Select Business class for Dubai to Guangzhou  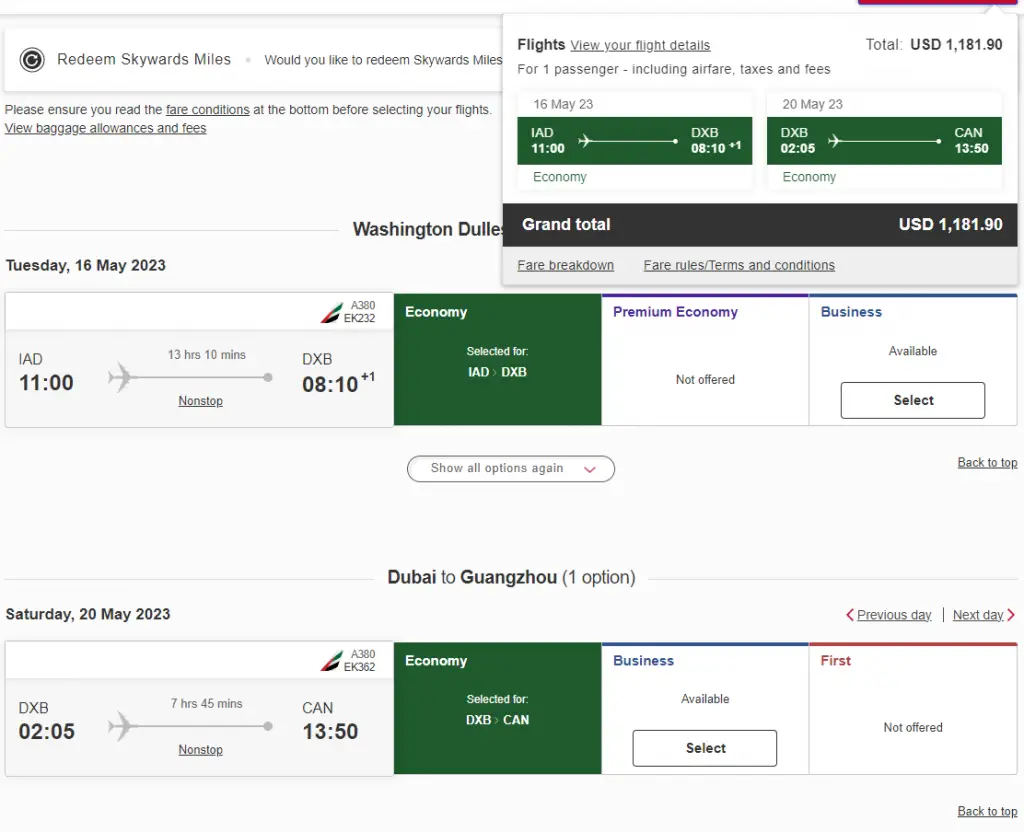tap(704, 748)
